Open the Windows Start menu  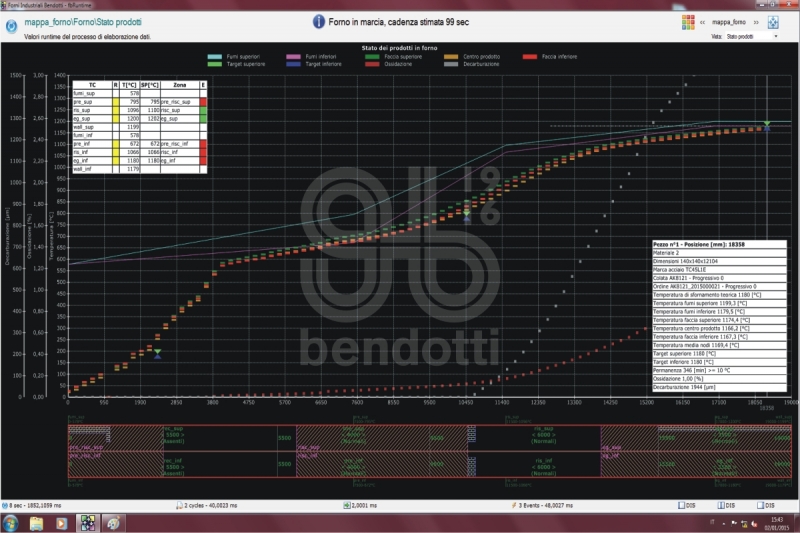coord(12,523)
